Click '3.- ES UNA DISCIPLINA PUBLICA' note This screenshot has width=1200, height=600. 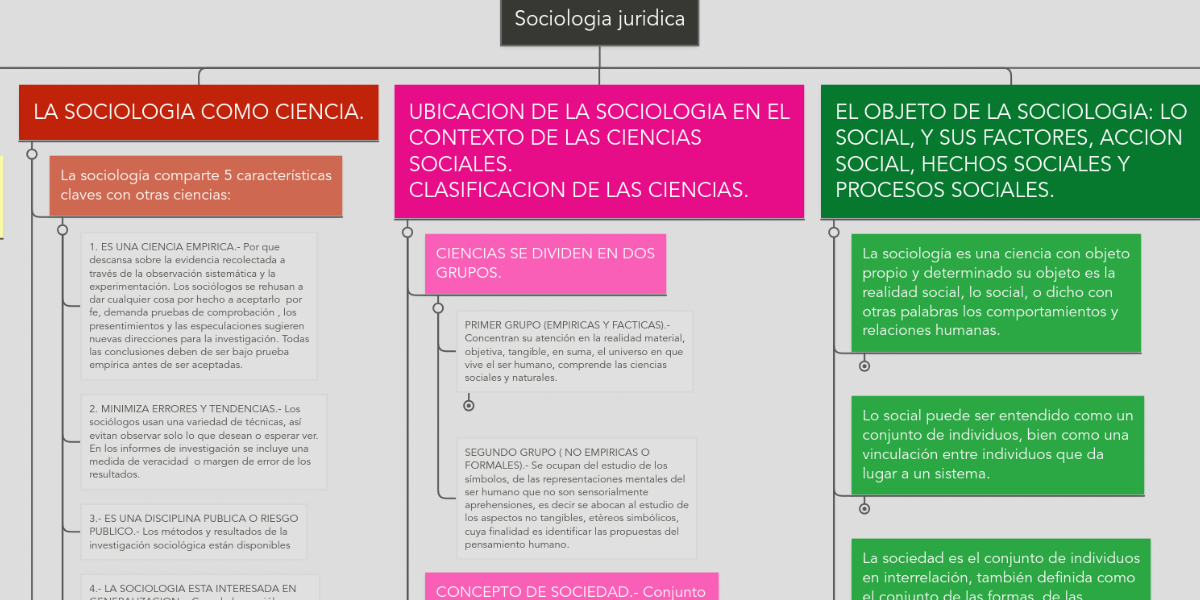click(x=193, y=532)
